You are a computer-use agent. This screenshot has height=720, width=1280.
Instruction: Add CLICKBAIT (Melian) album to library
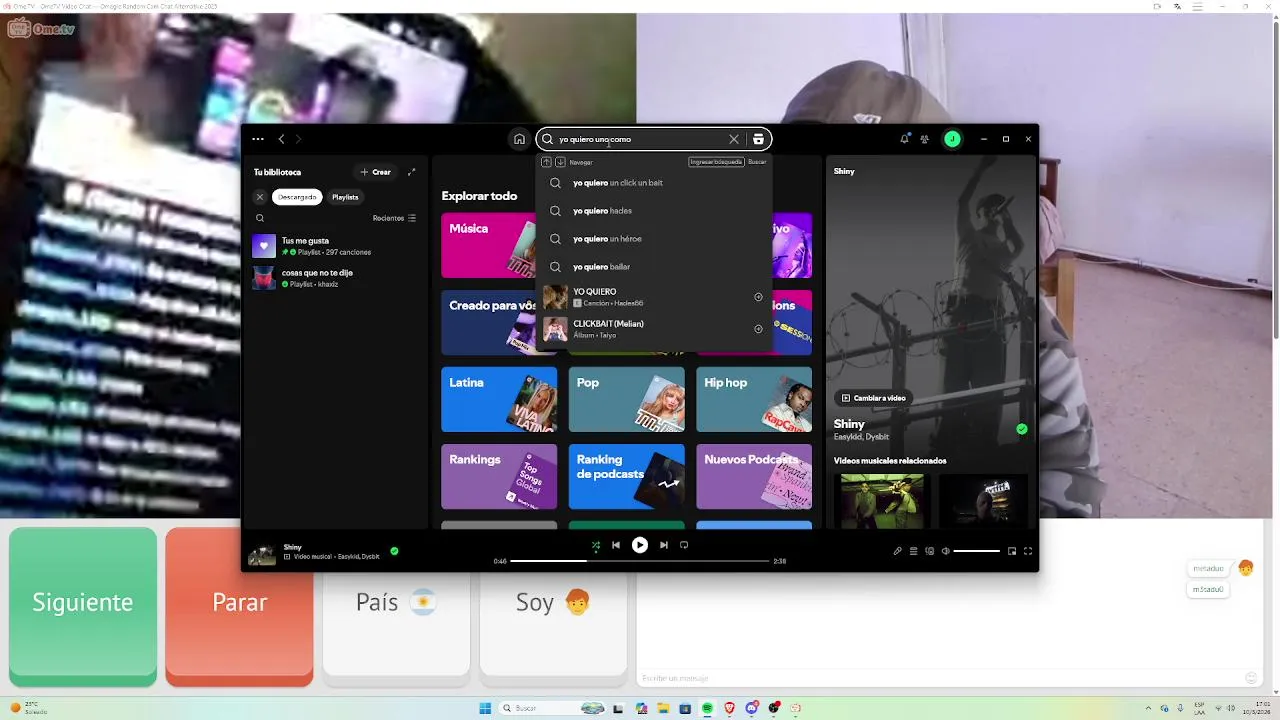tap(758, 329)
